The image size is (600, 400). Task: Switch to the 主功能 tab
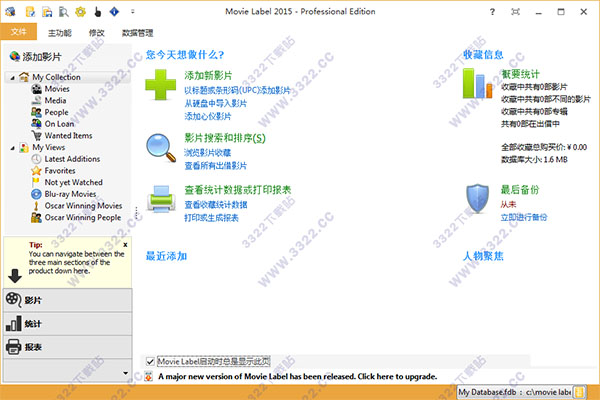coord(59,33)
